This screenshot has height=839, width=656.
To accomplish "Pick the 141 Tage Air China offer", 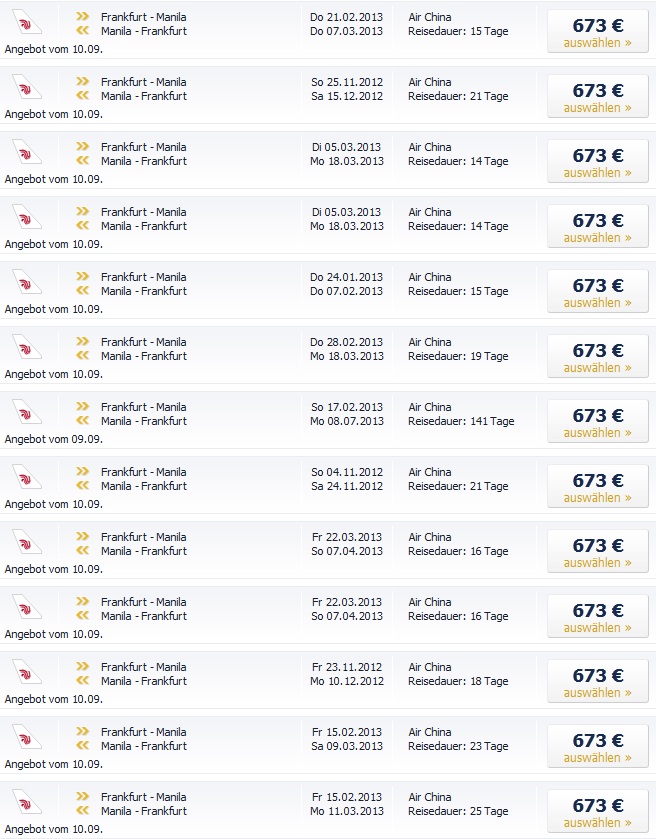I will (x=598, y=422).
